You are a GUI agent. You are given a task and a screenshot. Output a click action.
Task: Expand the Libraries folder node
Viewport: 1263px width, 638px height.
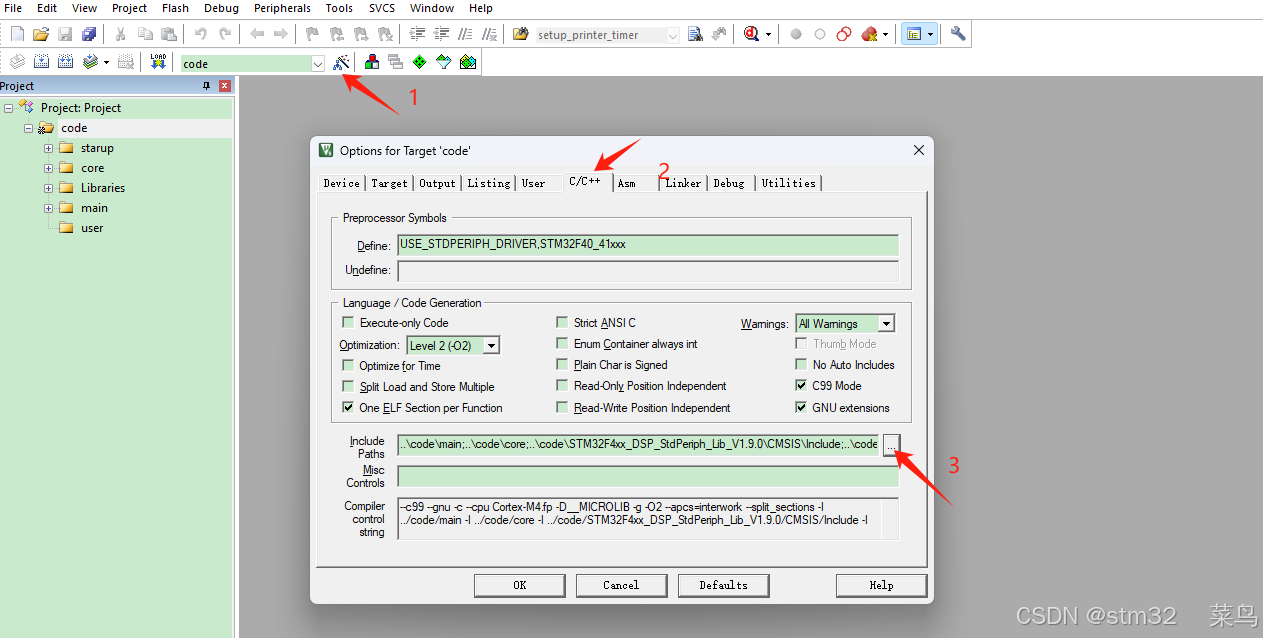click(x=48, y=188)
